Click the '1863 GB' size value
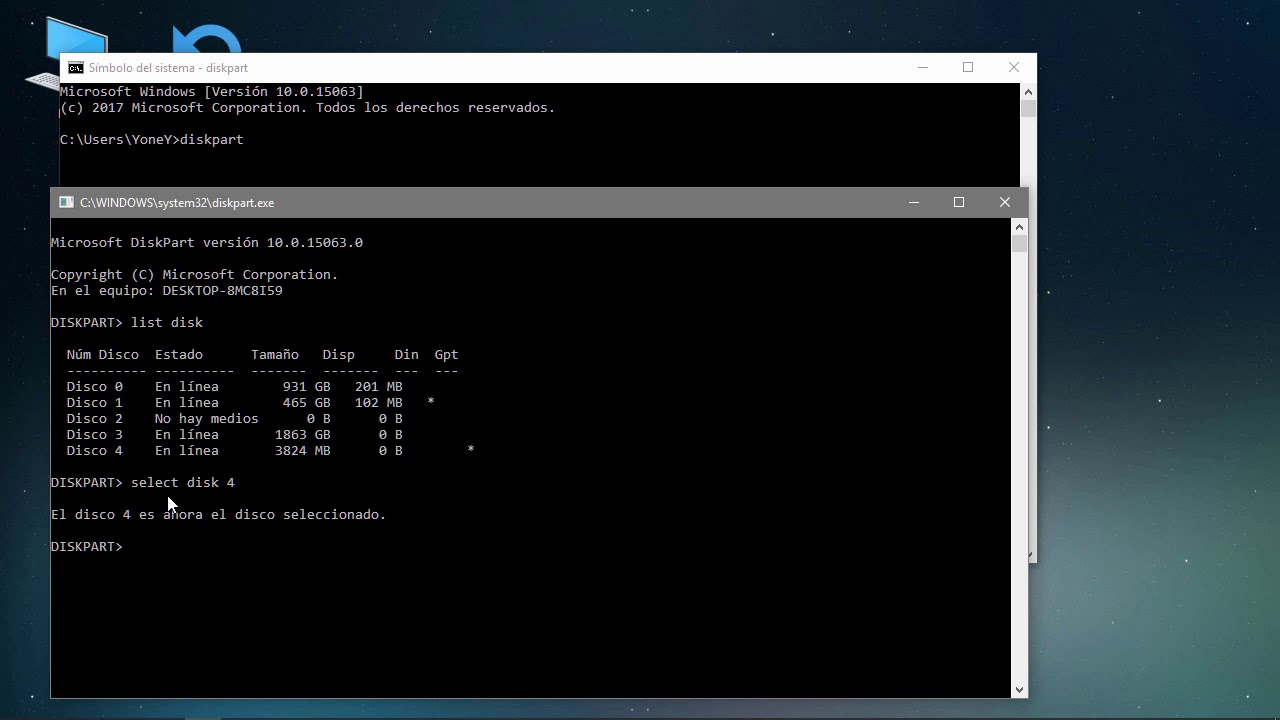1280x720 pixels. coord(302,435)
